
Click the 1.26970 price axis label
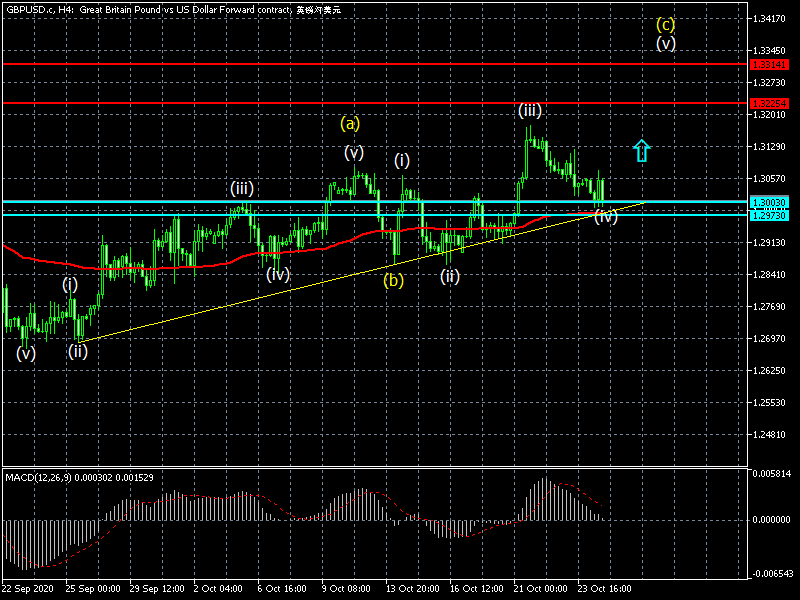[x=769, y=339]
